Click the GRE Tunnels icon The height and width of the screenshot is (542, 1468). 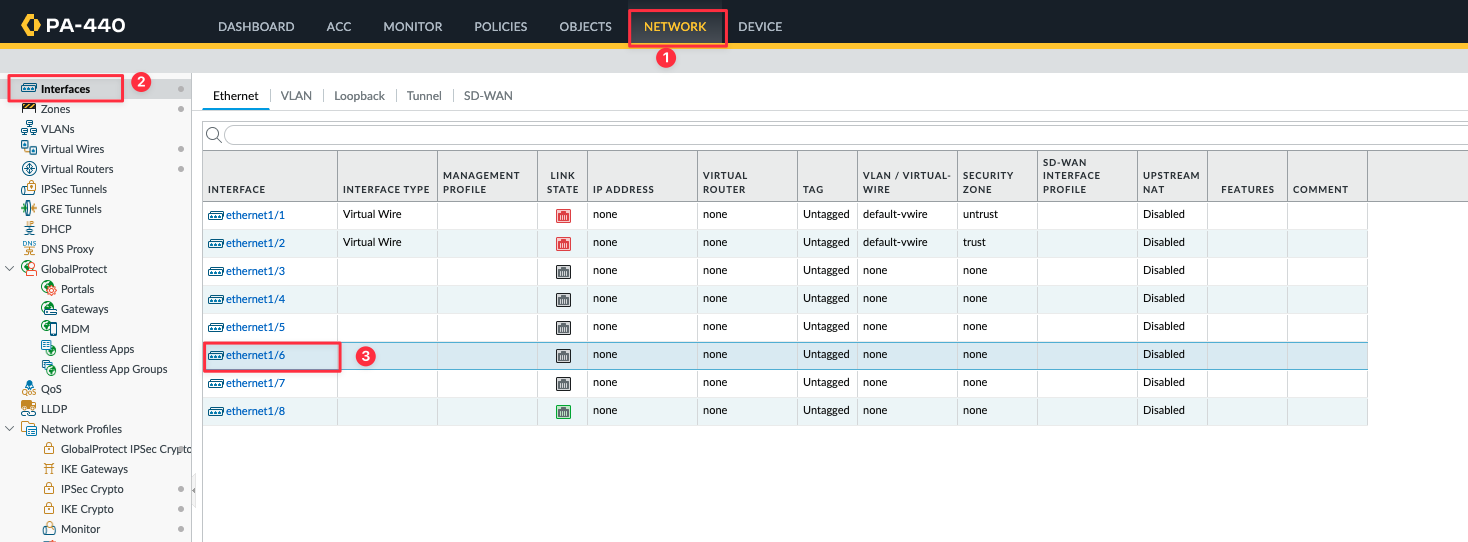[x=29, y=208]
